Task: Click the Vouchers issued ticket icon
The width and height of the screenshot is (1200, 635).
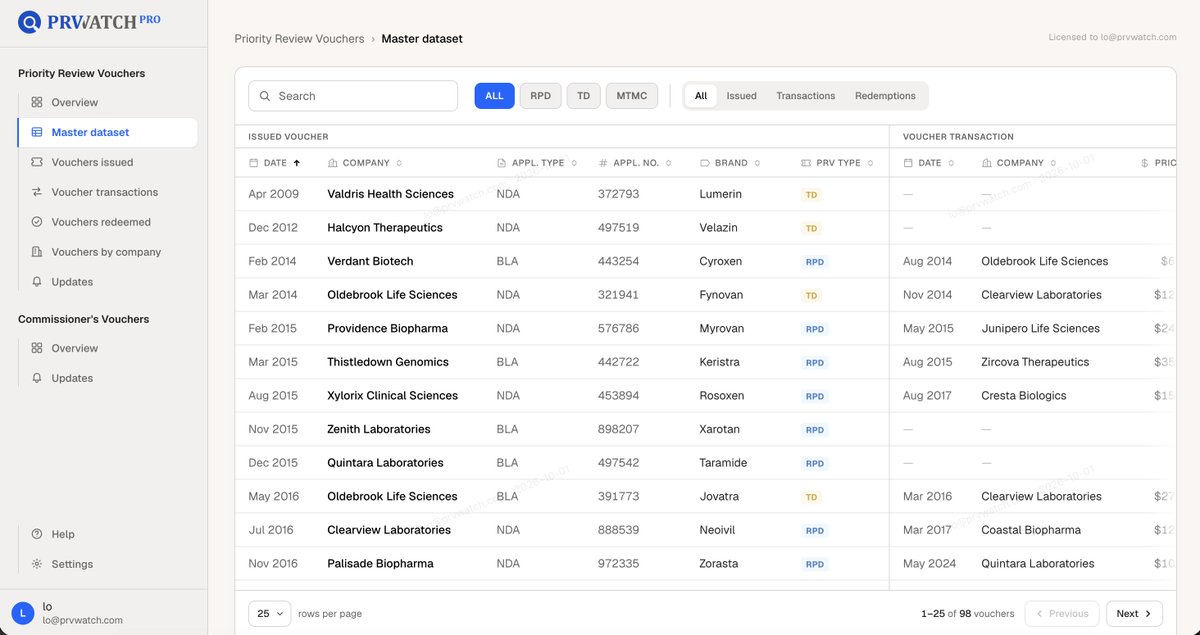Action: (x=37, y=162)
